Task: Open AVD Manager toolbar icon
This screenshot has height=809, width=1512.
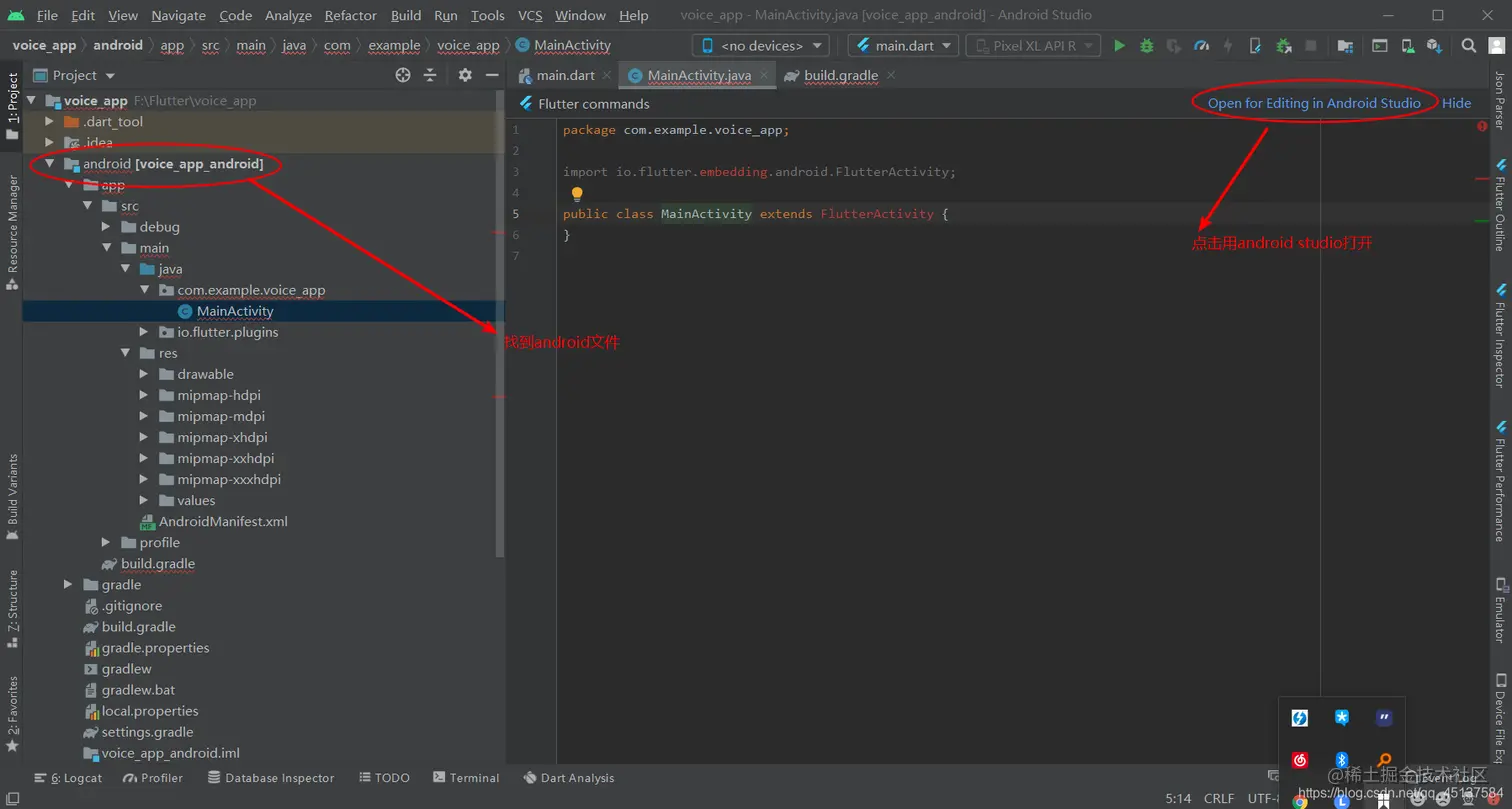Action: coord(1407,45)
